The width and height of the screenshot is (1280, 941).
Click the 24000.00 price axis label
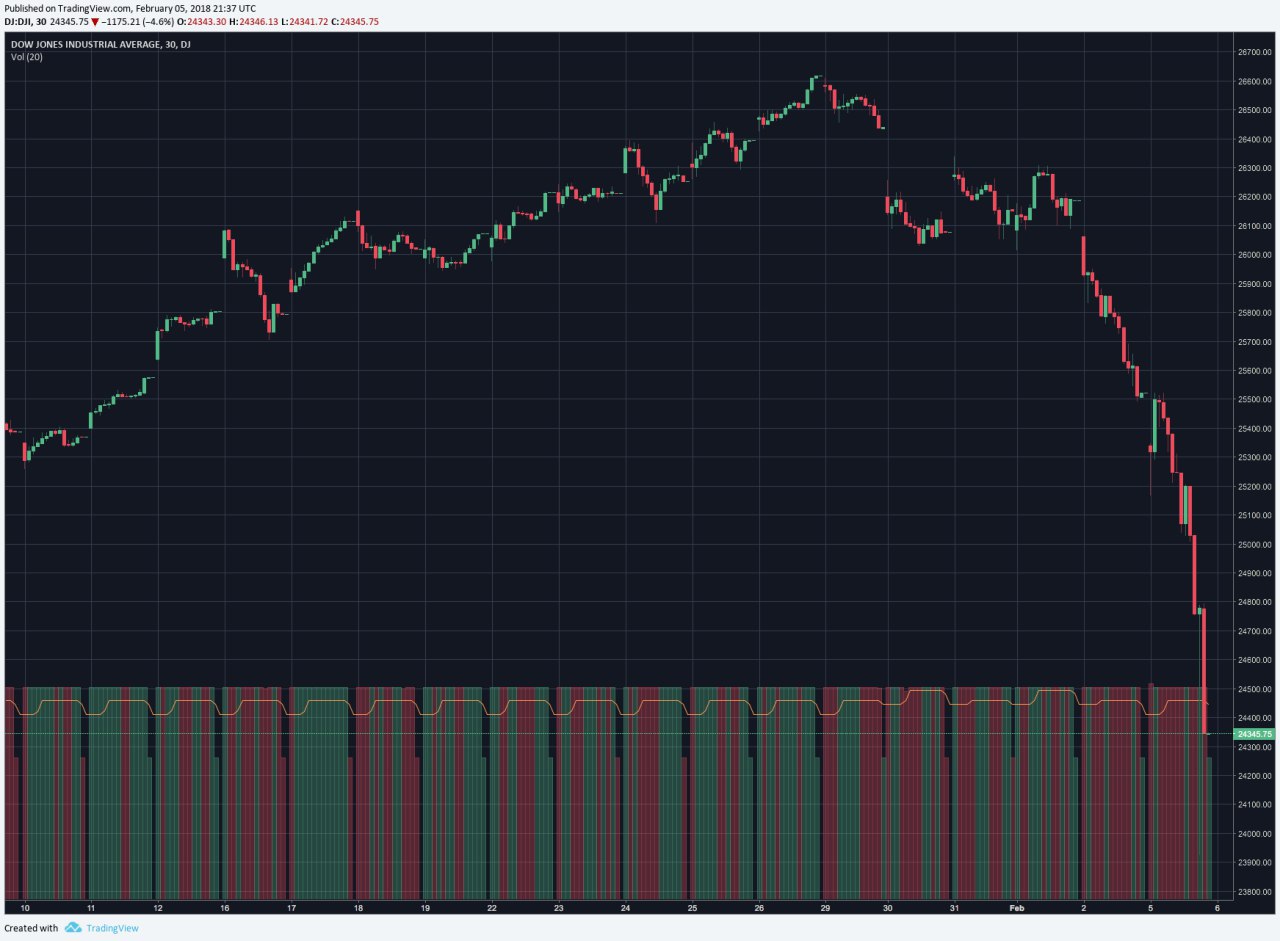[1255, 834]
